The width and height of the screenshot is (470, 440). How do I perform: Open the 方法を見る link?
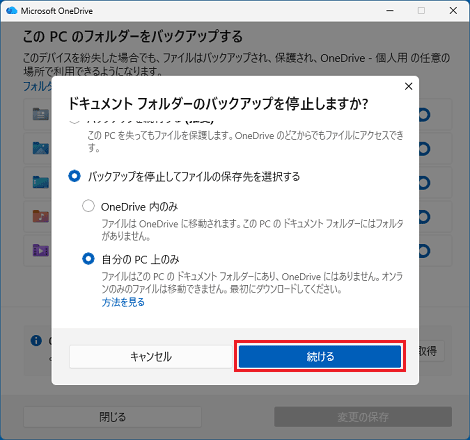coord(123,302)
